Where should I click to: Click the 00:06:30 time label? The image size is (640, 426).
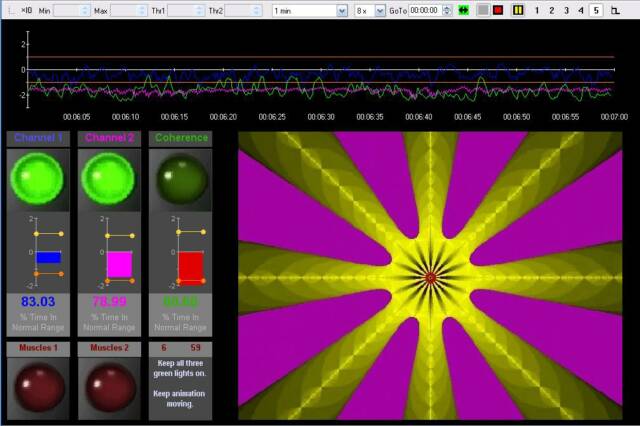(x=321, y=117)
